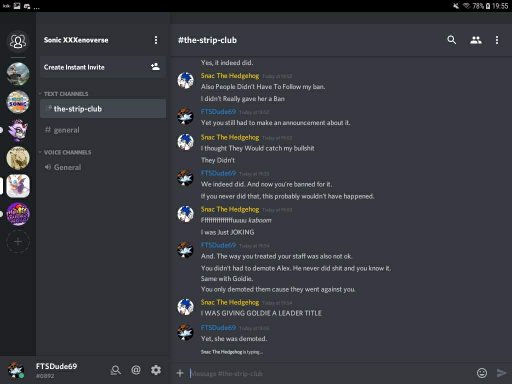Image resolution: width=512 pixels, height=384 pixels.
Task: Attach a file with plus button
Action: click(x=180, y=373)
